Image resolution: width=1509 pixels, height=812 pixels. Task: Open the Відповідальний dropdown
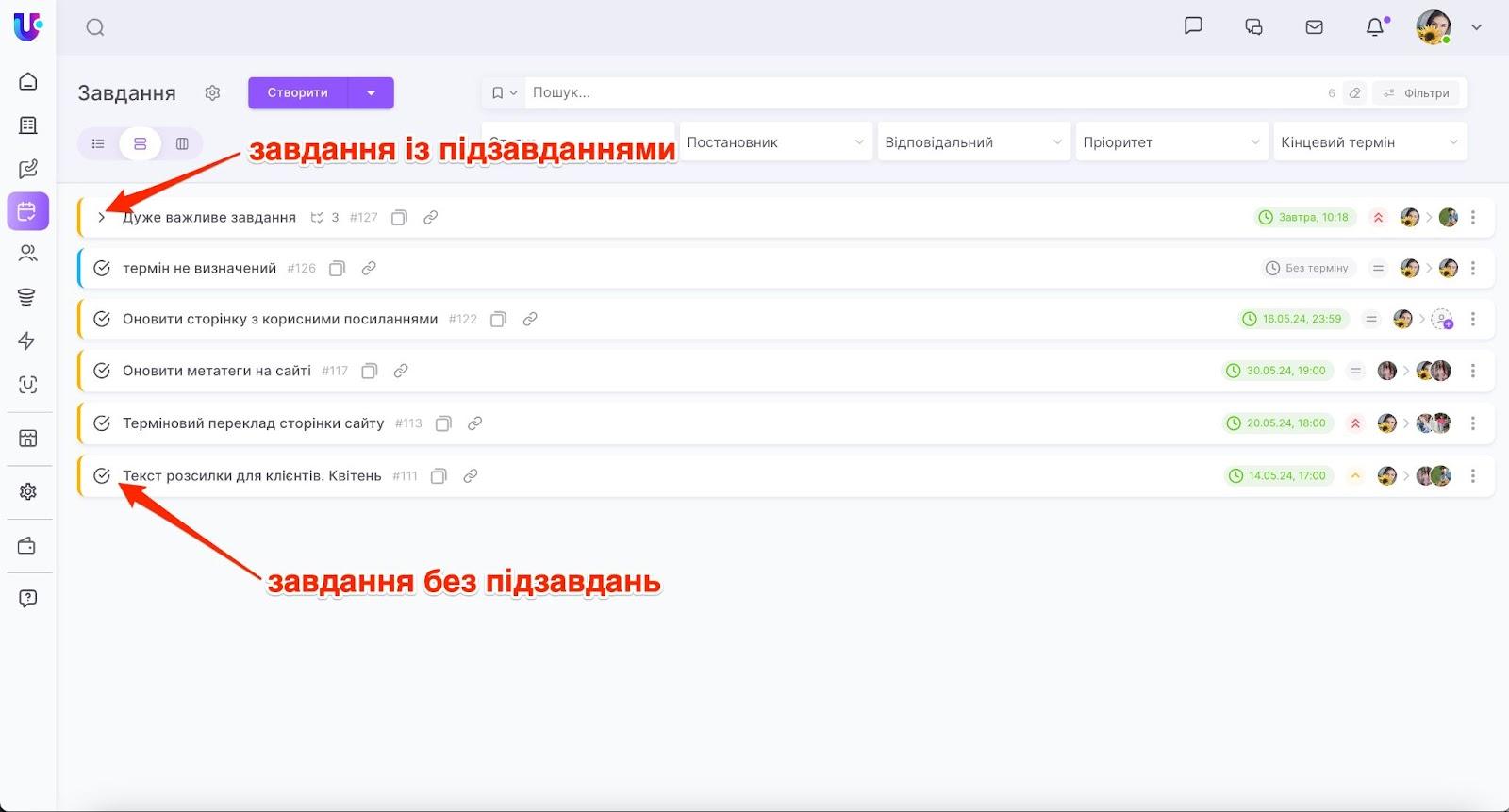(973, 142)
